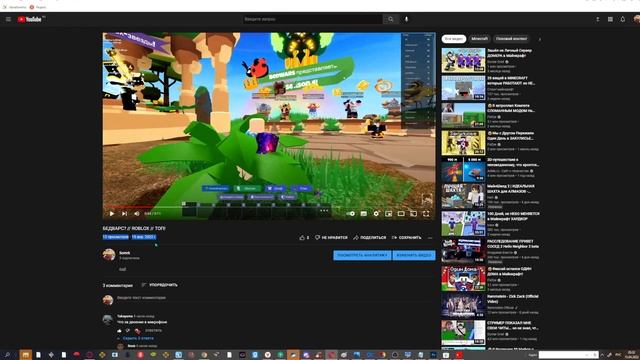Mute the video volume speaker icon
This screenshot has height=360, width=640.
[137, 213]
